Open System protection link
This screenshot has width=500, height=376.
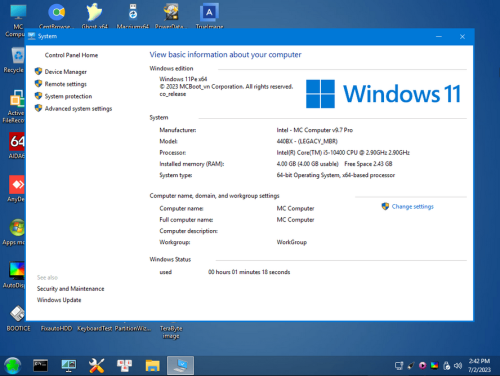(x=68, y=96)
